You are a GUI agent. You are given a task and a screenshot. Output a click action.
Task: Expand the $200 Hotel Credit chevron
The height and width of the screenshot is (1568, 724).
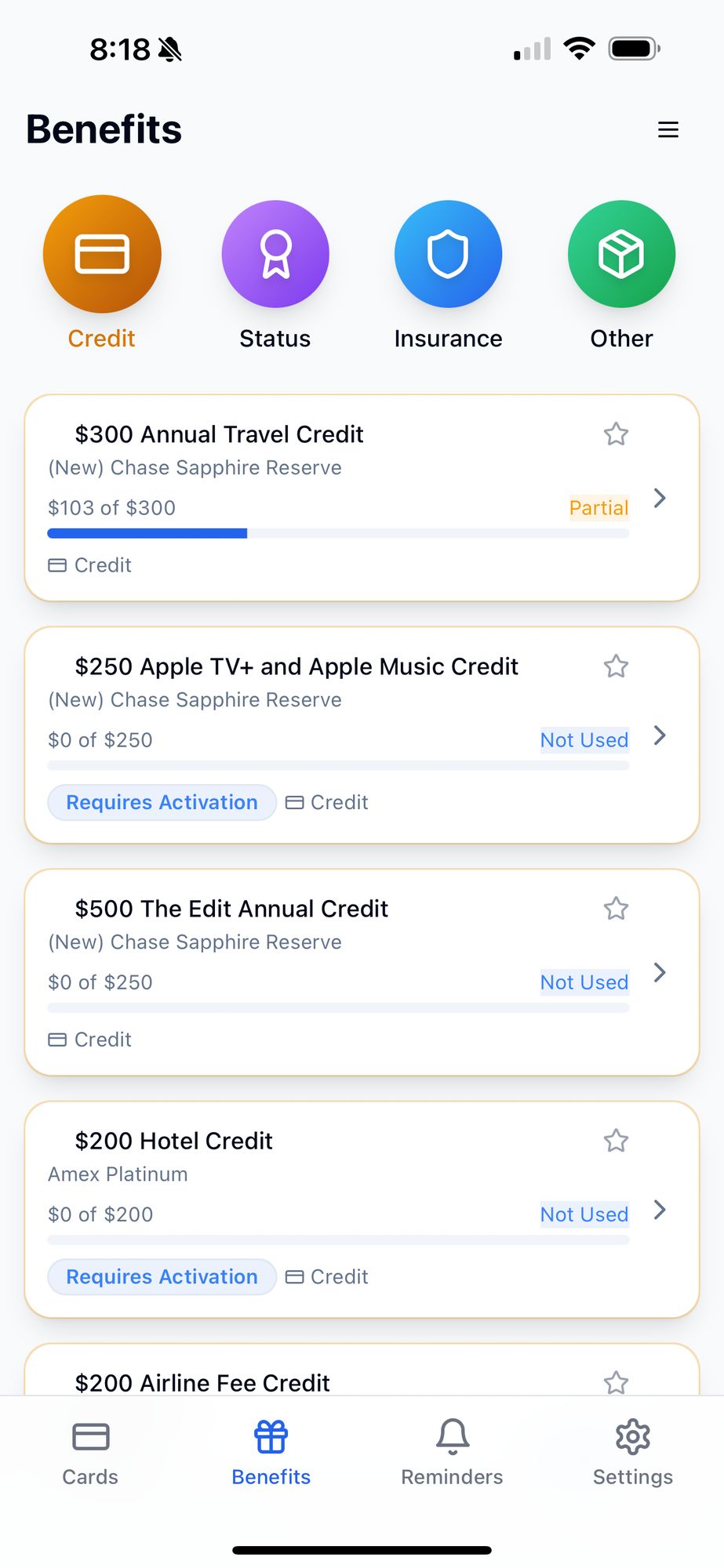click(x=660, y=1210)
